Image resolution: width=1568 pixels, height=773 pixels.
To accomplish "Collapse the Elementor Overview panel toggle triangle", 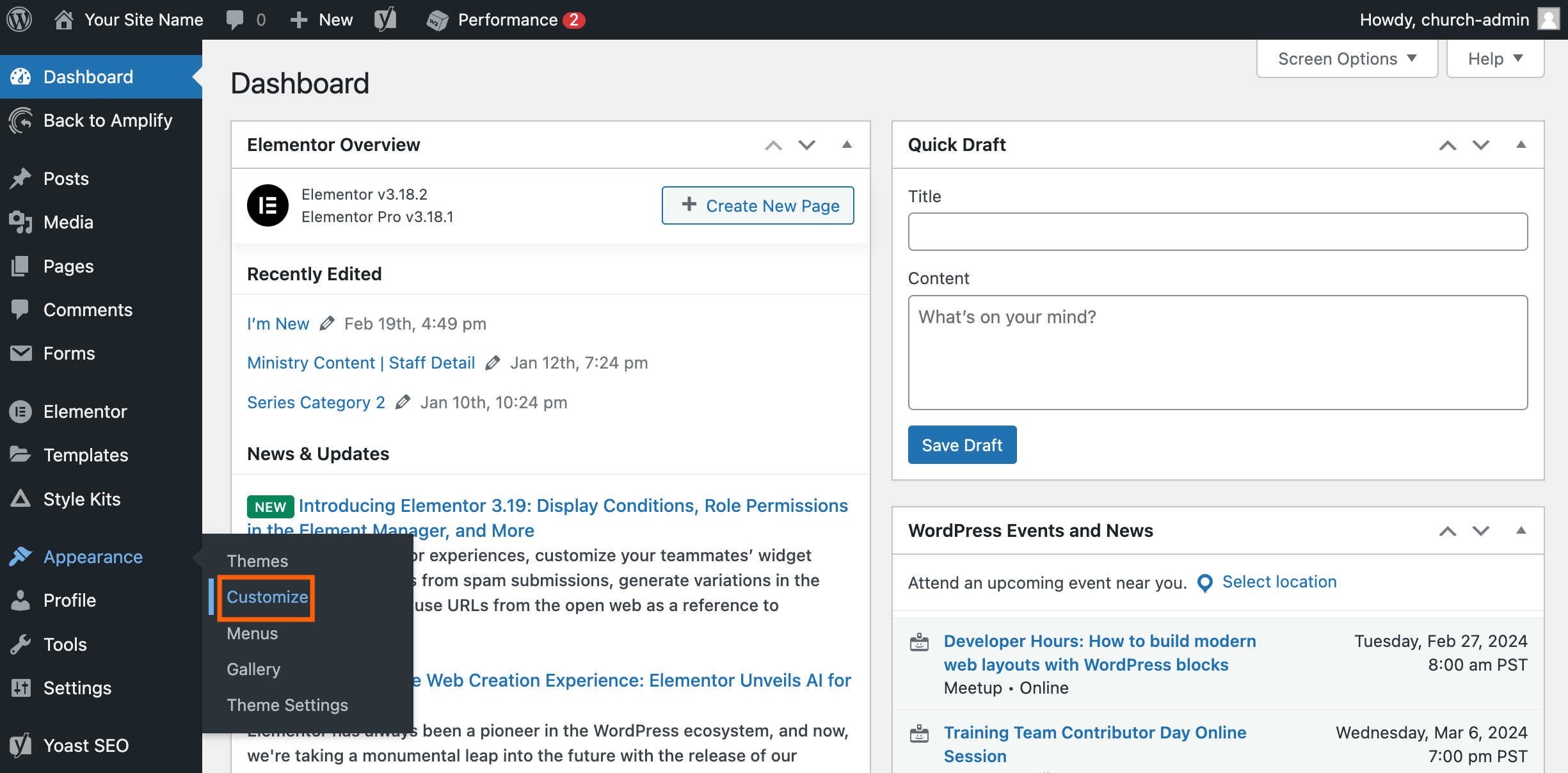I will tap(847, 145).
